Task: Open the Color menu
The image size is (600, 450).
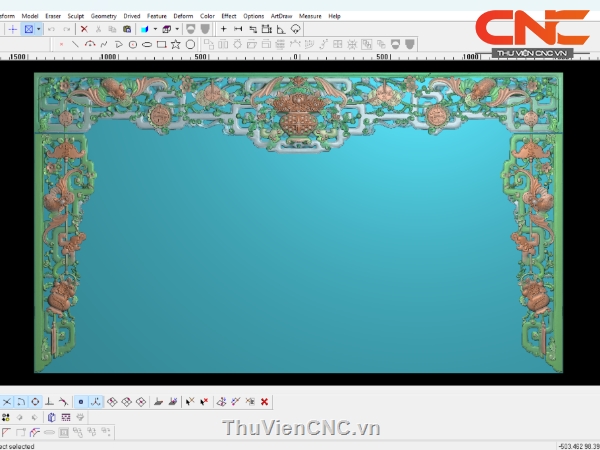Action: [x=207, y=16]
